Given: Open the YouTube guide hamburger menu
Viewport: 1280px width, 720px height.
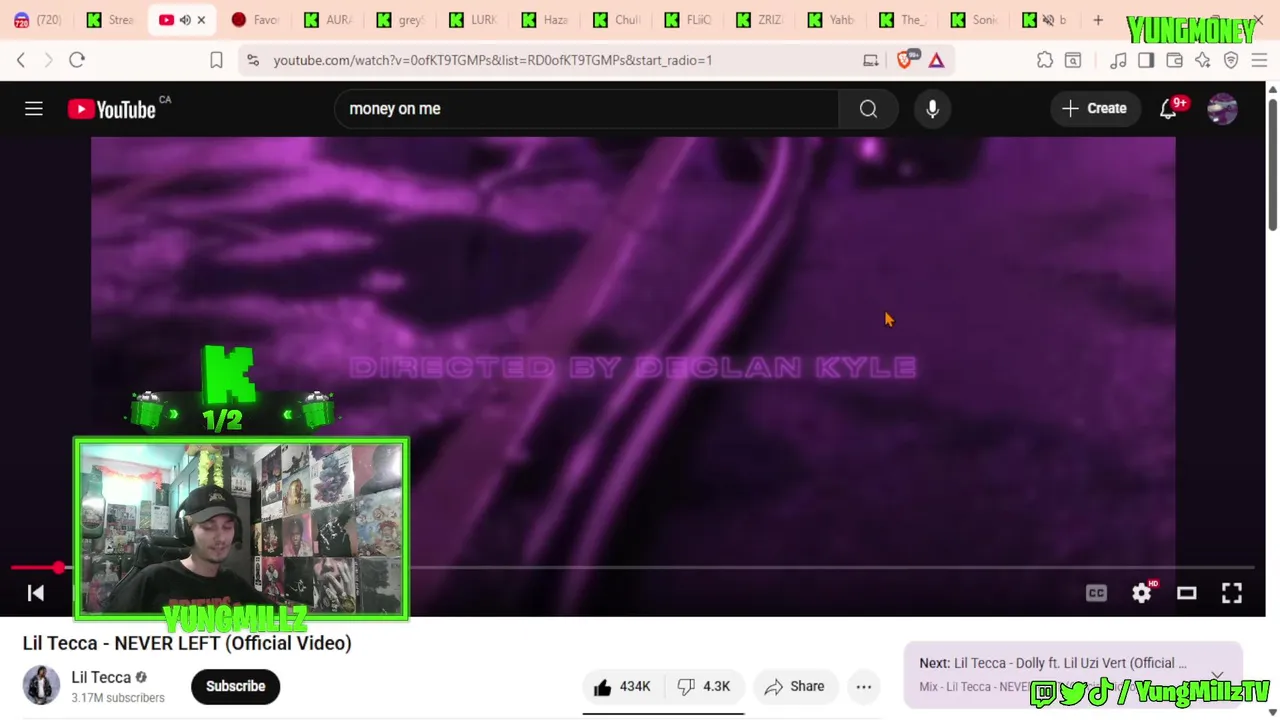Looking at the screenshot, I should click(34, 108).
